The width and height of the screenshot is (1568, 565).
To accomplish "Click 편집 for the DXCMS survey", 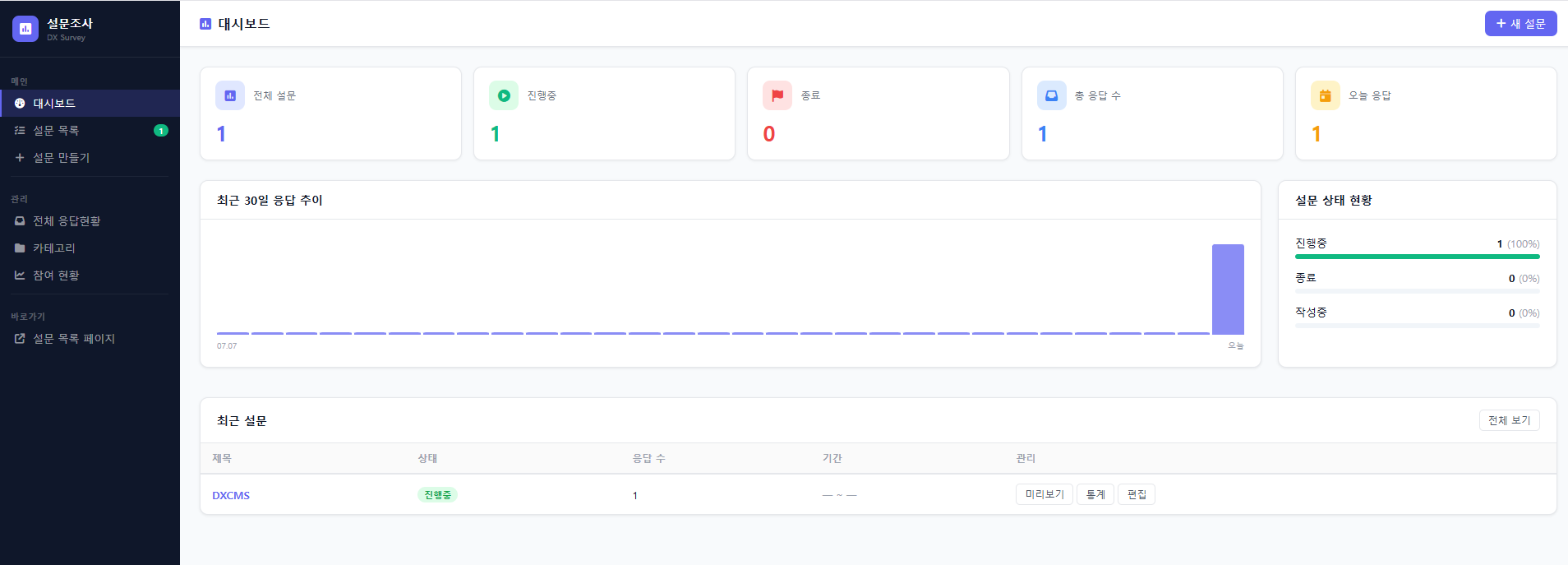I will (x=1137, y=494).
